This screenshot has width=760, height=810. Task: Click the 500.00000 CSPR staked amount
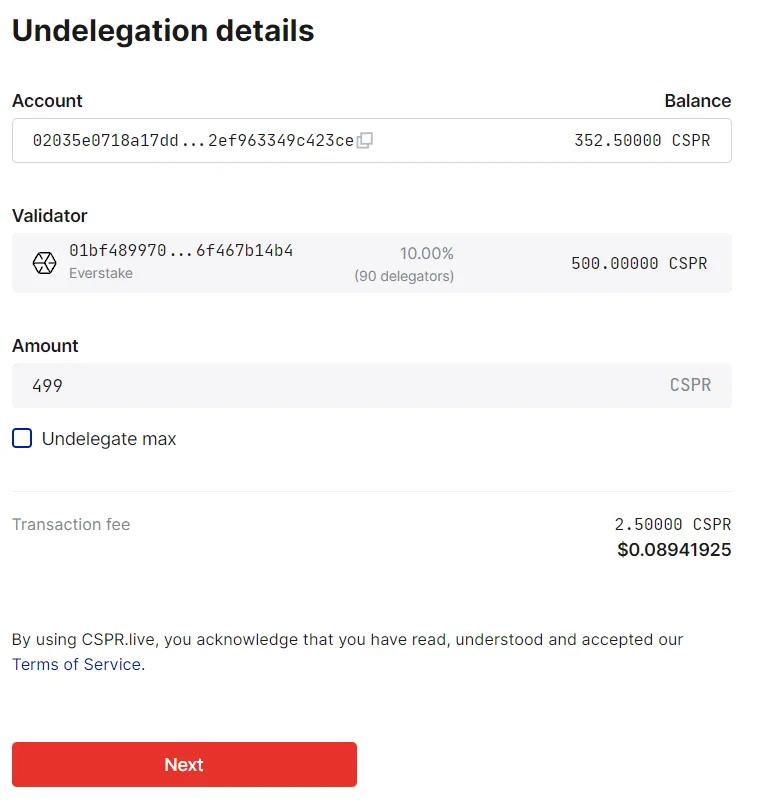point(638,263)
